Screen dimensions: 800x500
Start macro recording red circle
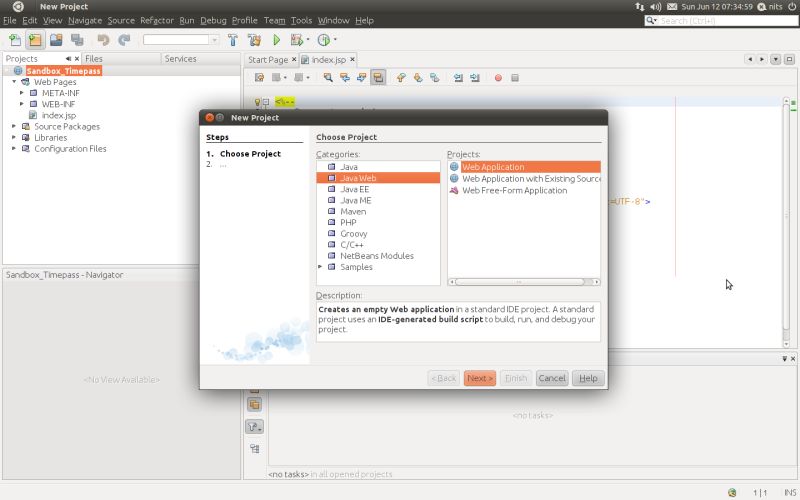coord(498,78)
